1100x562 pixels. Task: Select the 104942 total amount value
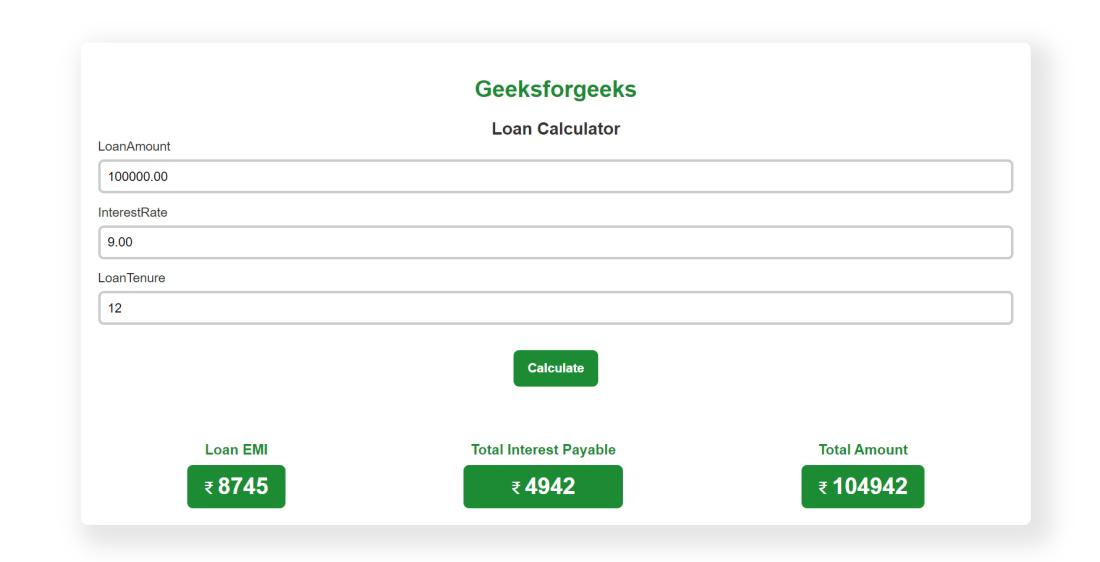870,486
